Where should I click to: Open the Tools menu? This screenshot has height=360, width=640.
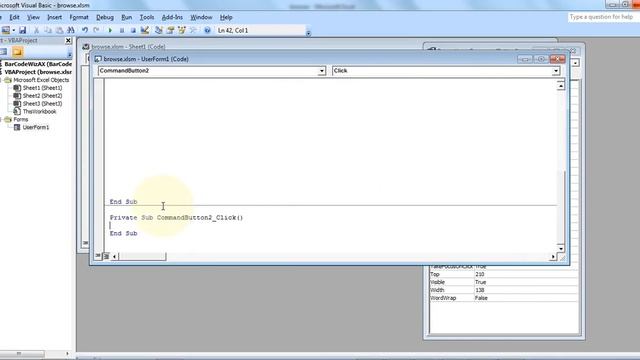[x=147, y=17]
